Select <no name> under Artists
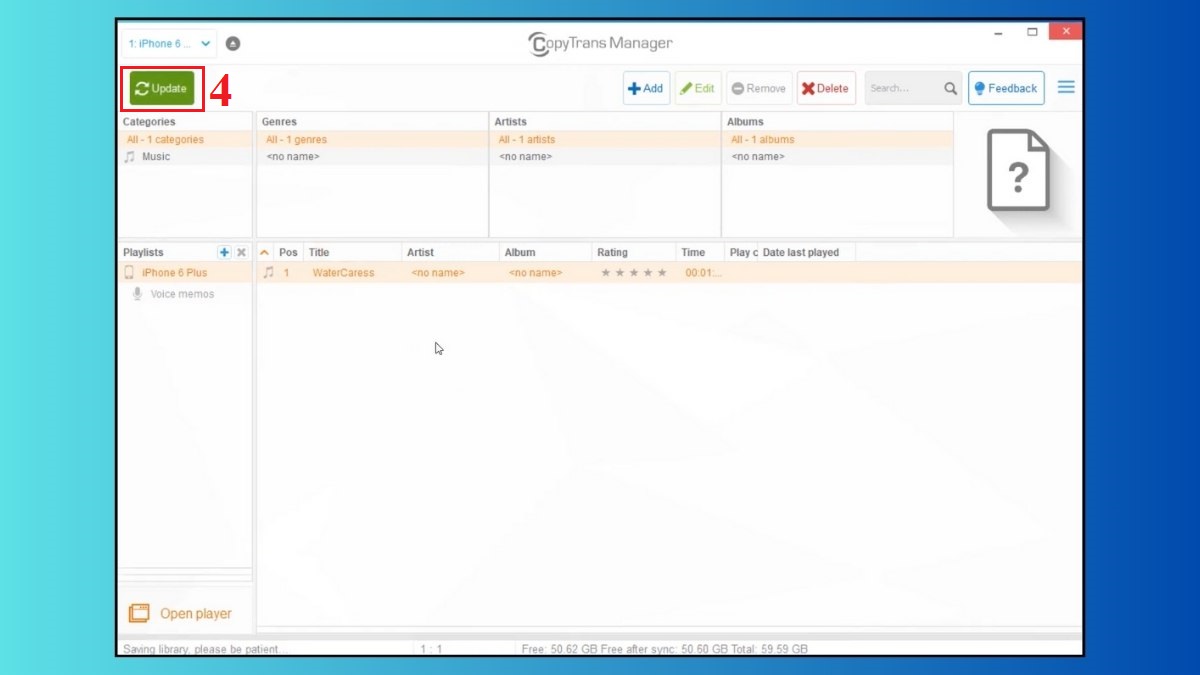Viewport: 1200px width, 675px height. click(604, 157)
